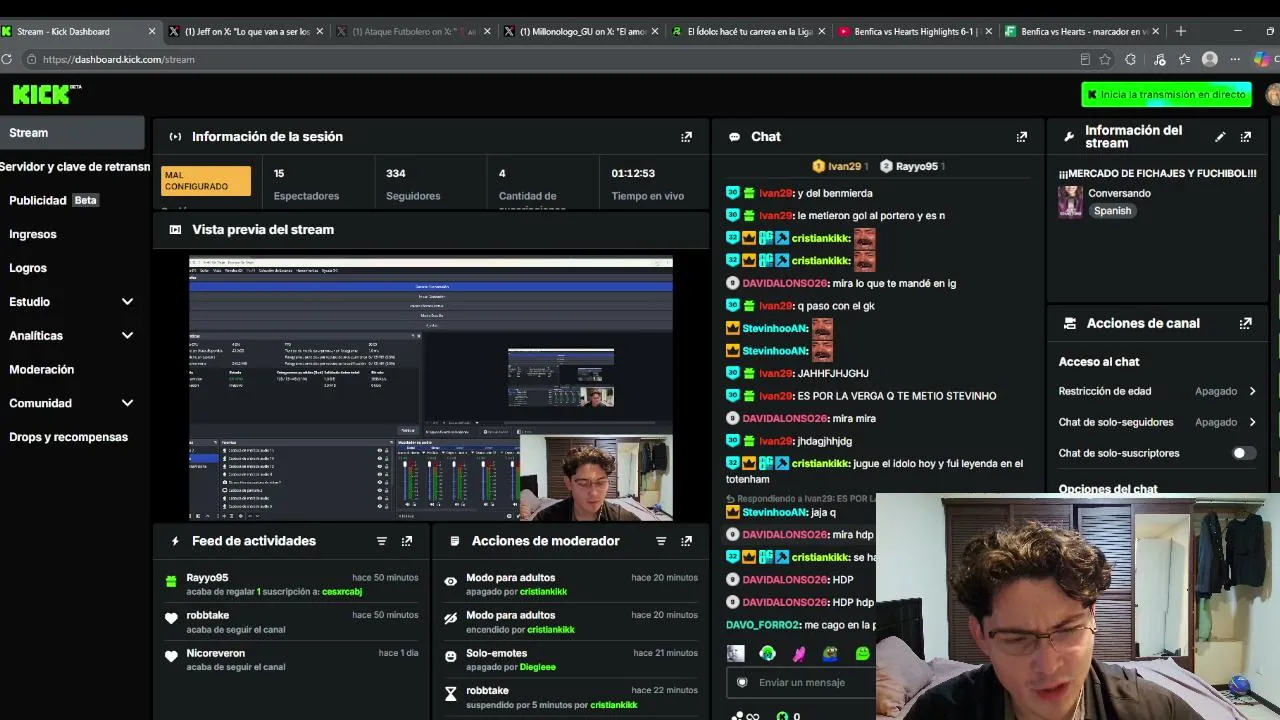Click the streamer avatar in Información del stream
The image size is (1280, 720).
(1070, 201)
